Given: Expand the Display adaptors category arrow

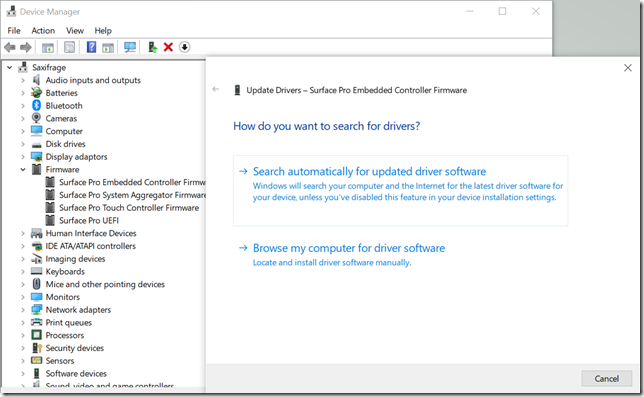Looking at the screenshot, I should (23, 156).
